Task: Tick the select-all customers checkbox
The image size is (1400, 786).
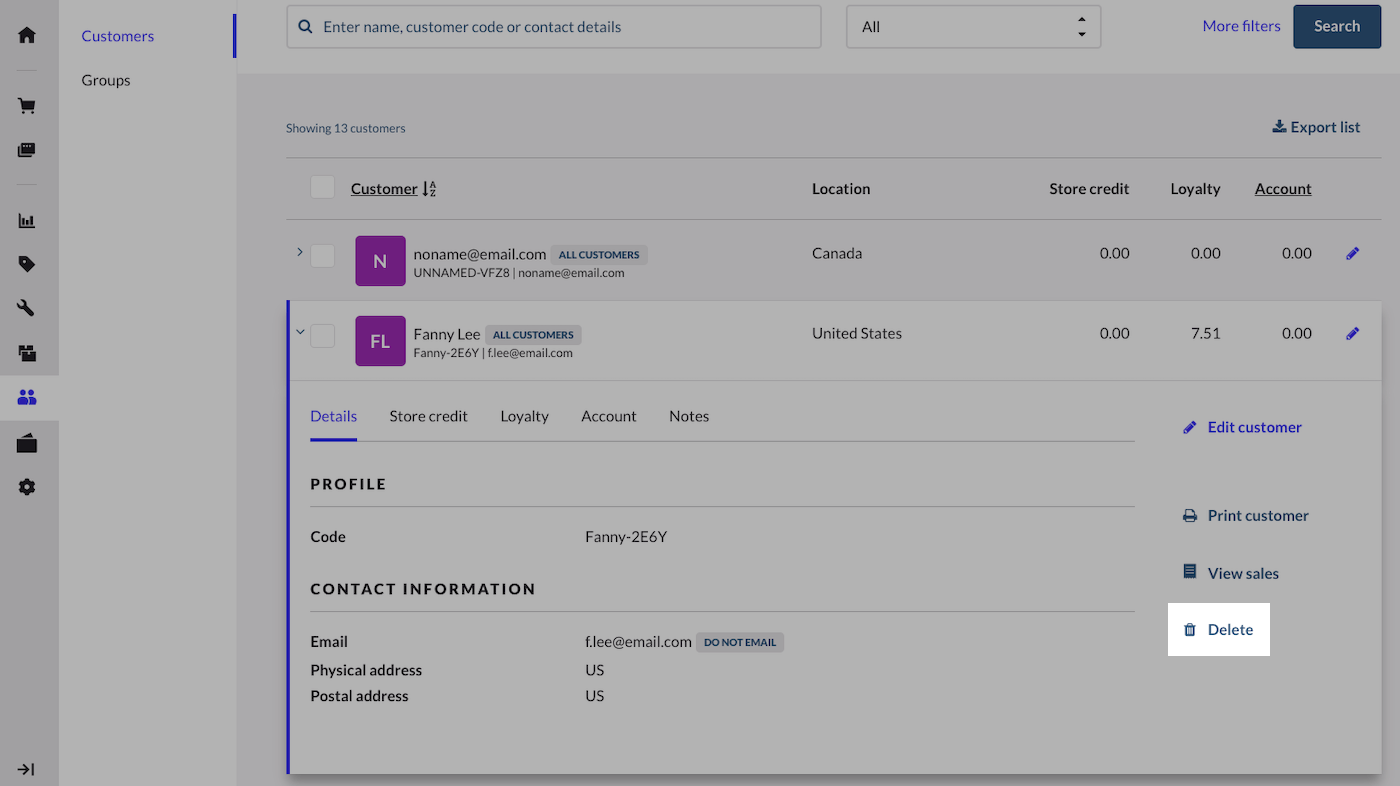Action: tap(322, 187)
